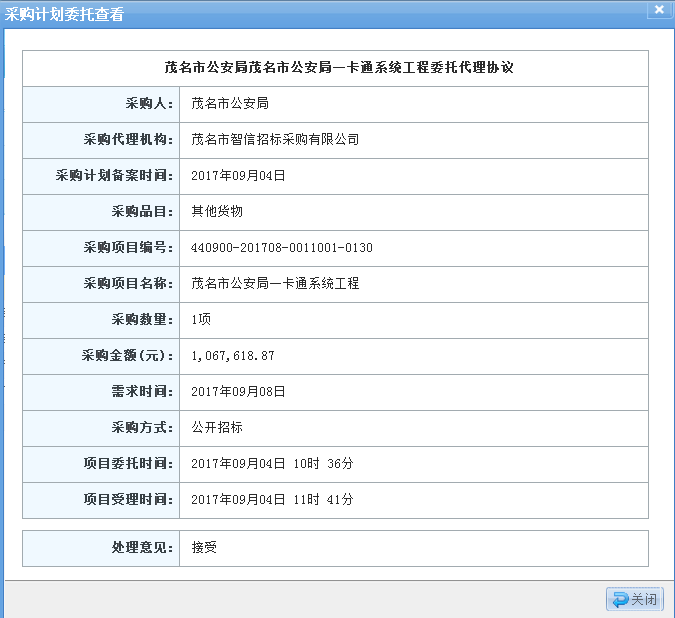Click the X icon in the dialog title bar
This screenshot has width=675, height=618.
(x=659, y=11)
